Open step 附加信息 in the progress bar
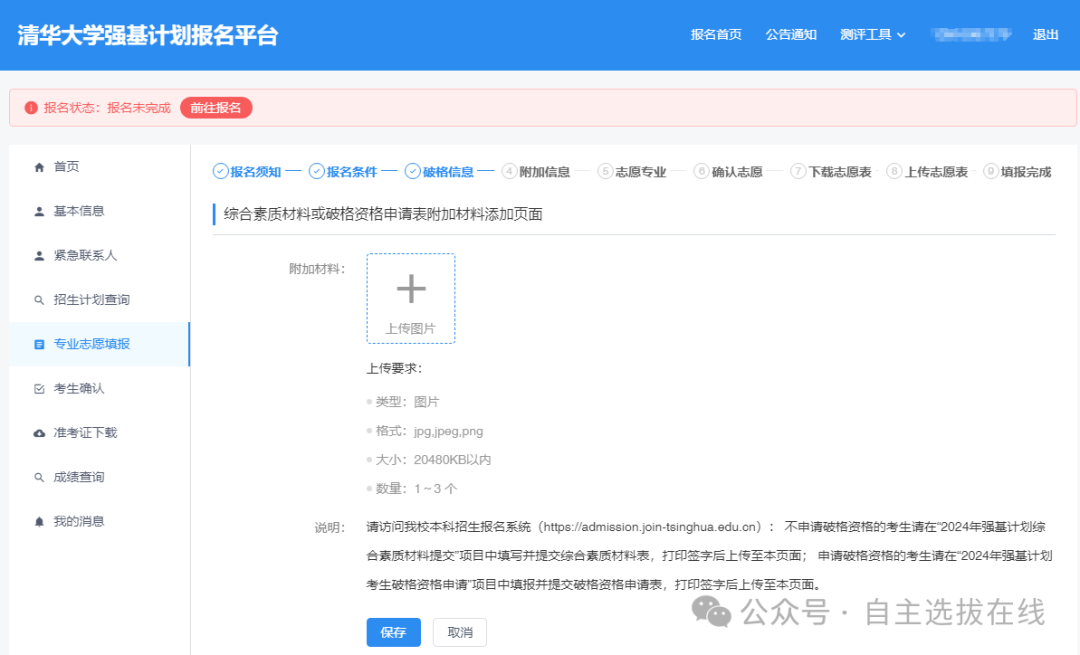The width and height of the screenshot is (1080, 655). tap(541, 171)
